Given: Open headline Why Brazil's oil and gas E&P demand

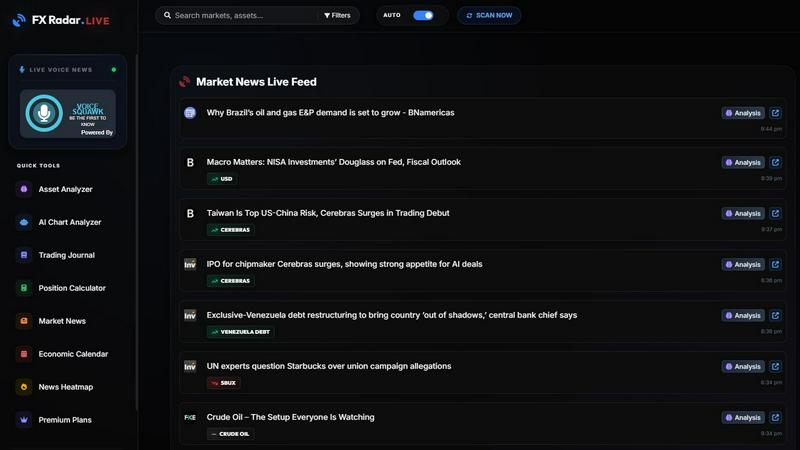Looking at the screenshot, I should (x=330, y=113).
